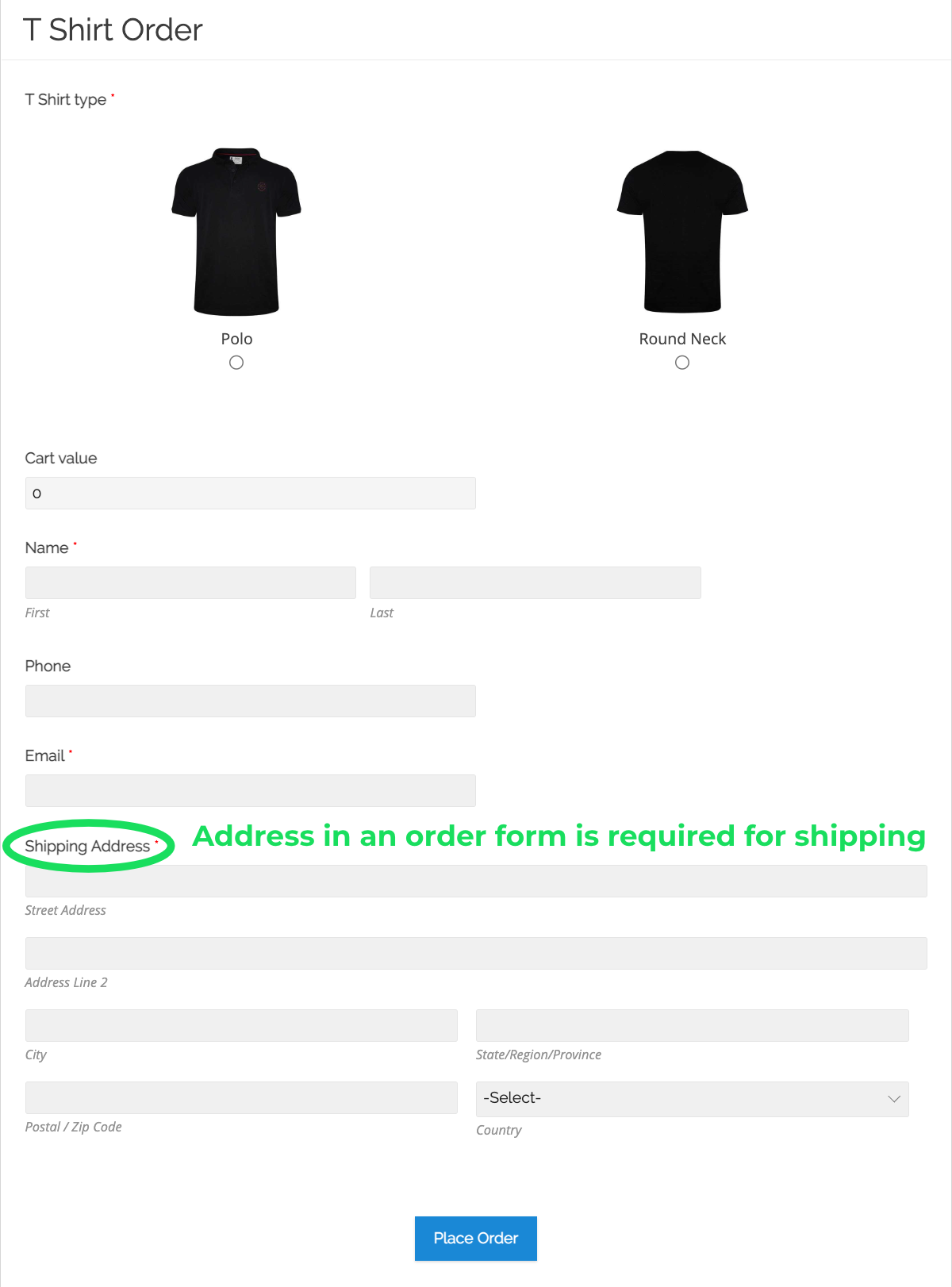Click the Polo t-shirt image

(x=236, y=231)
